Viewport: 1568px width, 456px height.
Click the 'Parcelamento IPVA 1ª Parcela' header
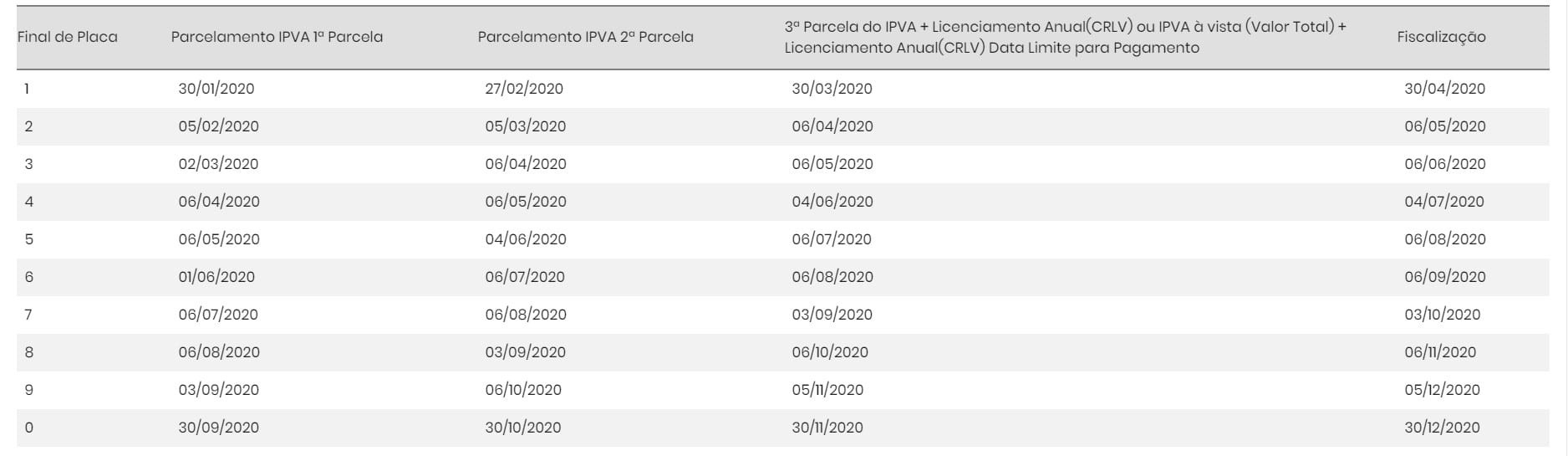point(277,37)
